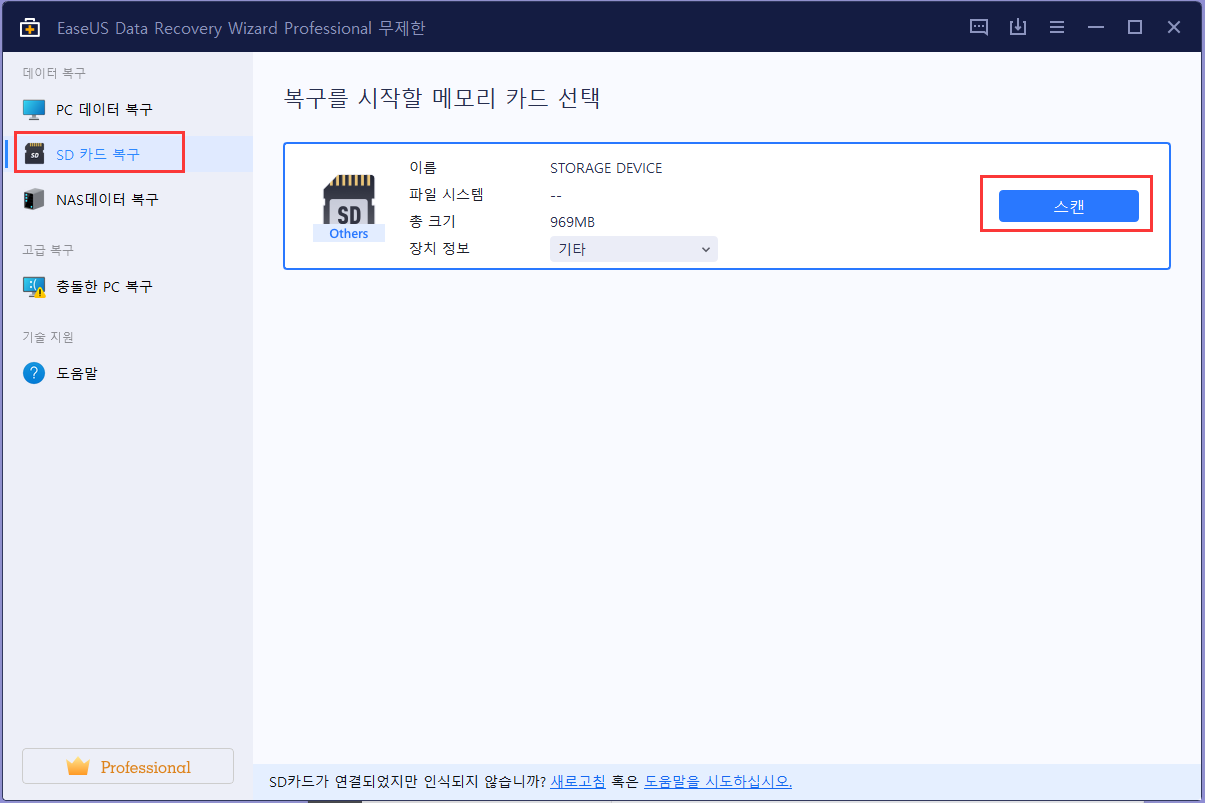Open the 도움말을 시도하십시오 link
Screen dimensions: 1205x803
(x=718, y=781)
